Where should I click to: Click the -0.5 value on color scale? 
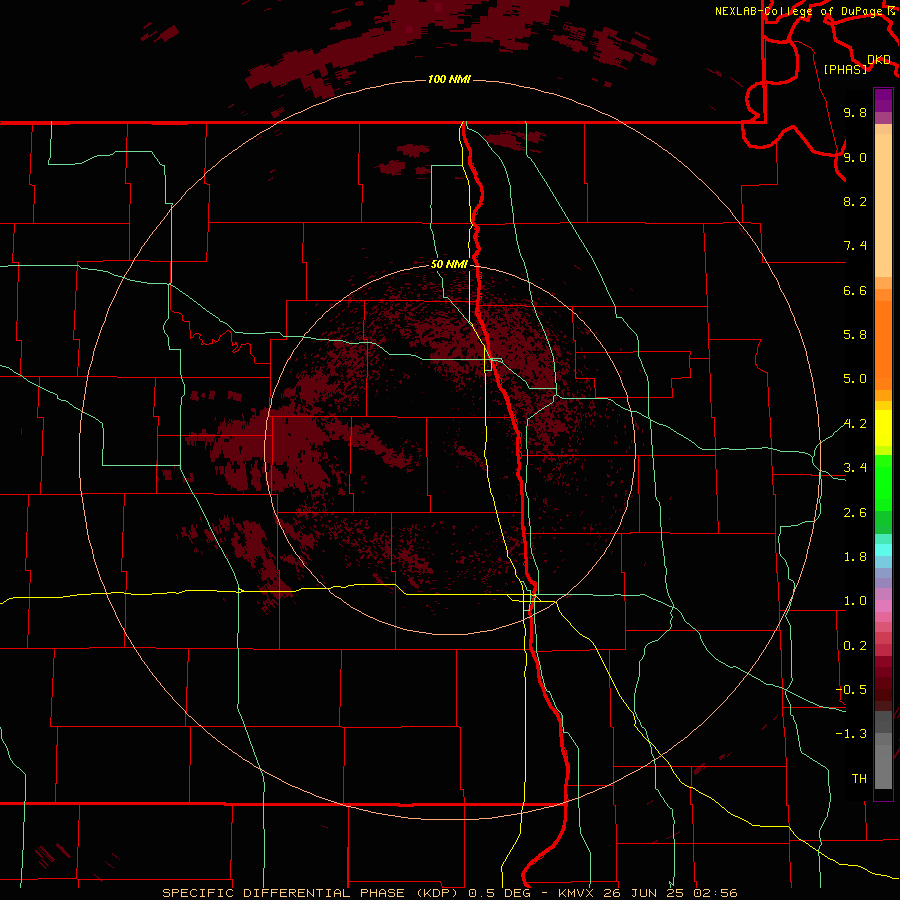[851, 690]
